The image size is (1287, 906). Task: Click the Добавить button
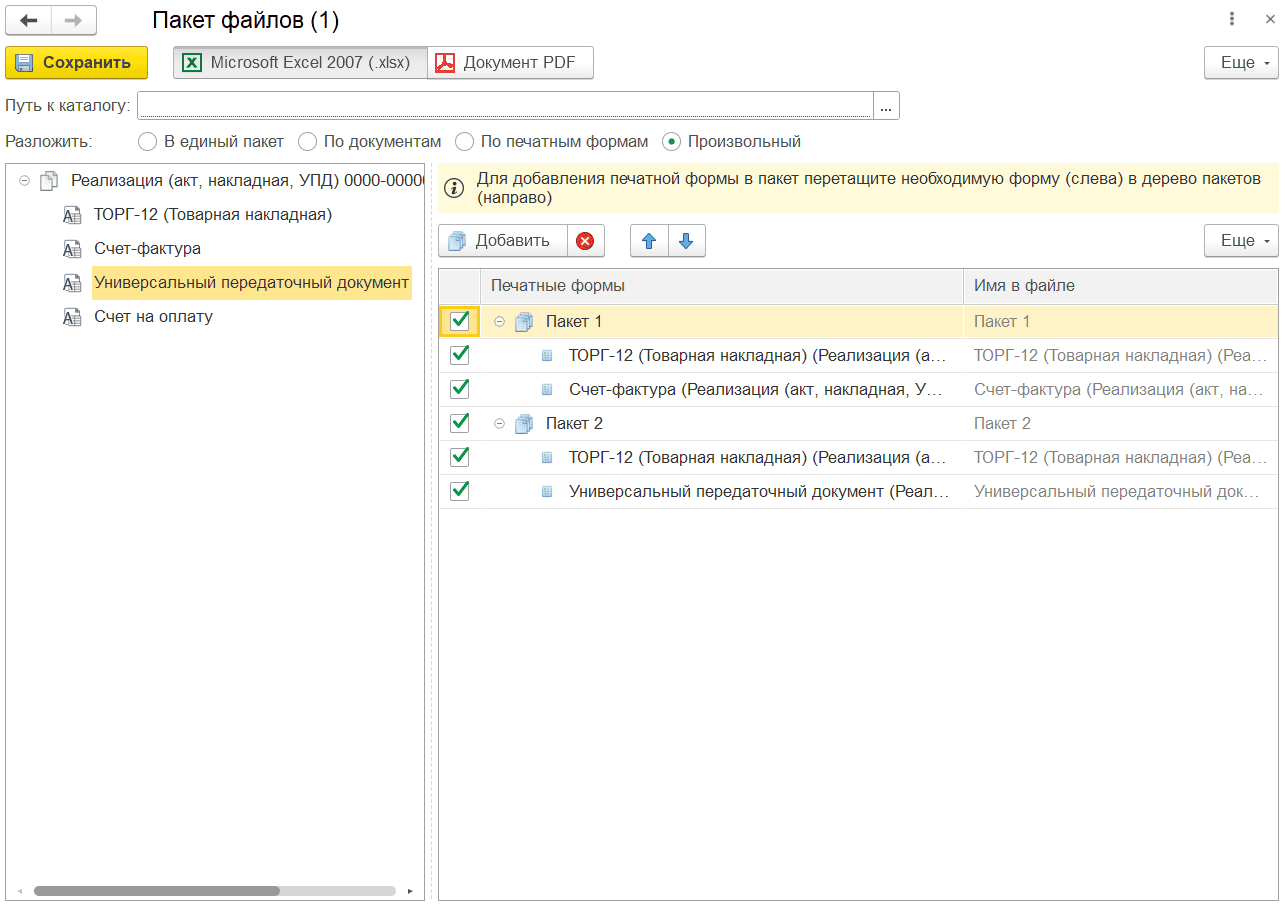click(502, 241)
